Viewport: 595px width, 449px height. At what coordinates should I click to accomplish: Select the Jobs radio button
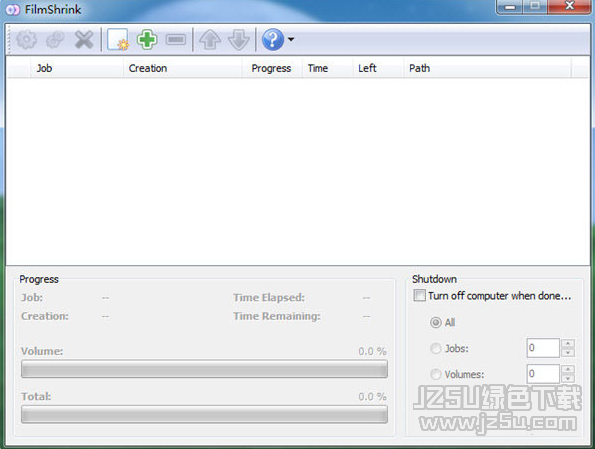[x=436, y=348]
